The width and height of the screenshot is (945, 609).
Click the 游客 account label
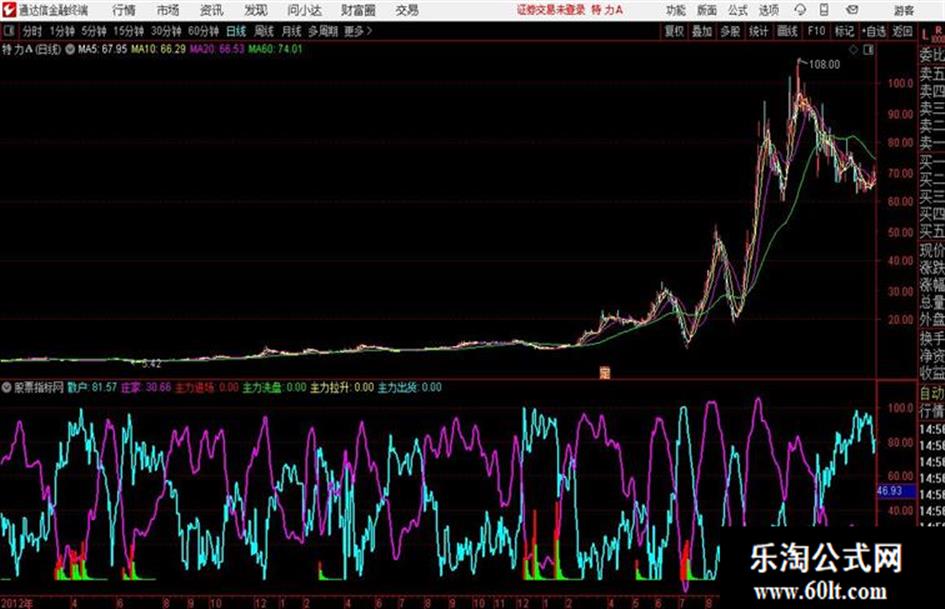904,10
